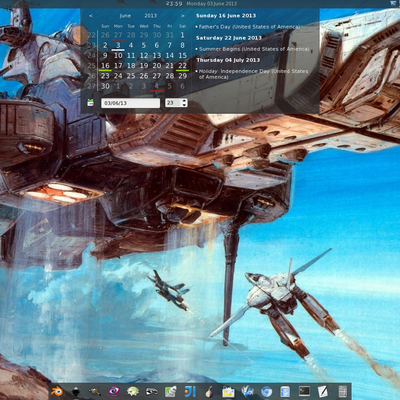400x400 pixels.
Task: Open the blue notes window icon
Action: click(285, 391)
